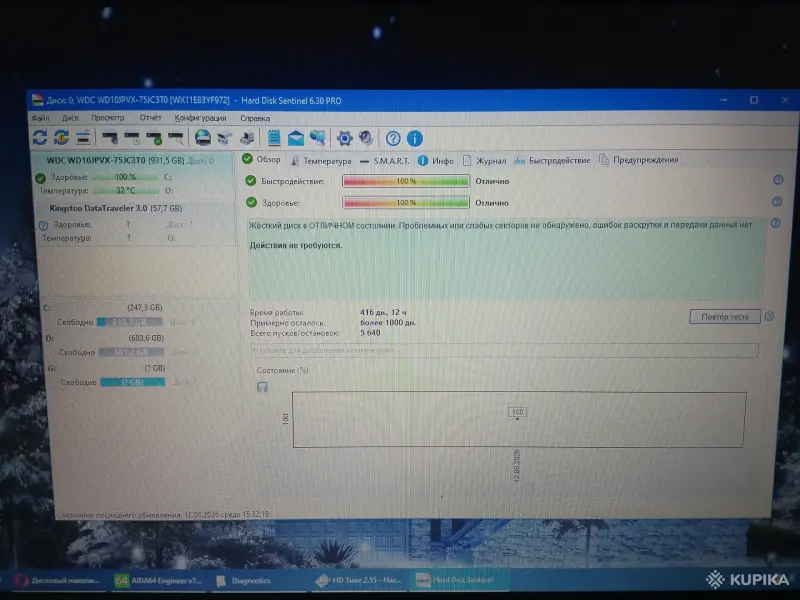Open HD Tune 2.55 from the taskbar
The width and height of the screenshot is (800, 600).
click(x=358, y=580)
